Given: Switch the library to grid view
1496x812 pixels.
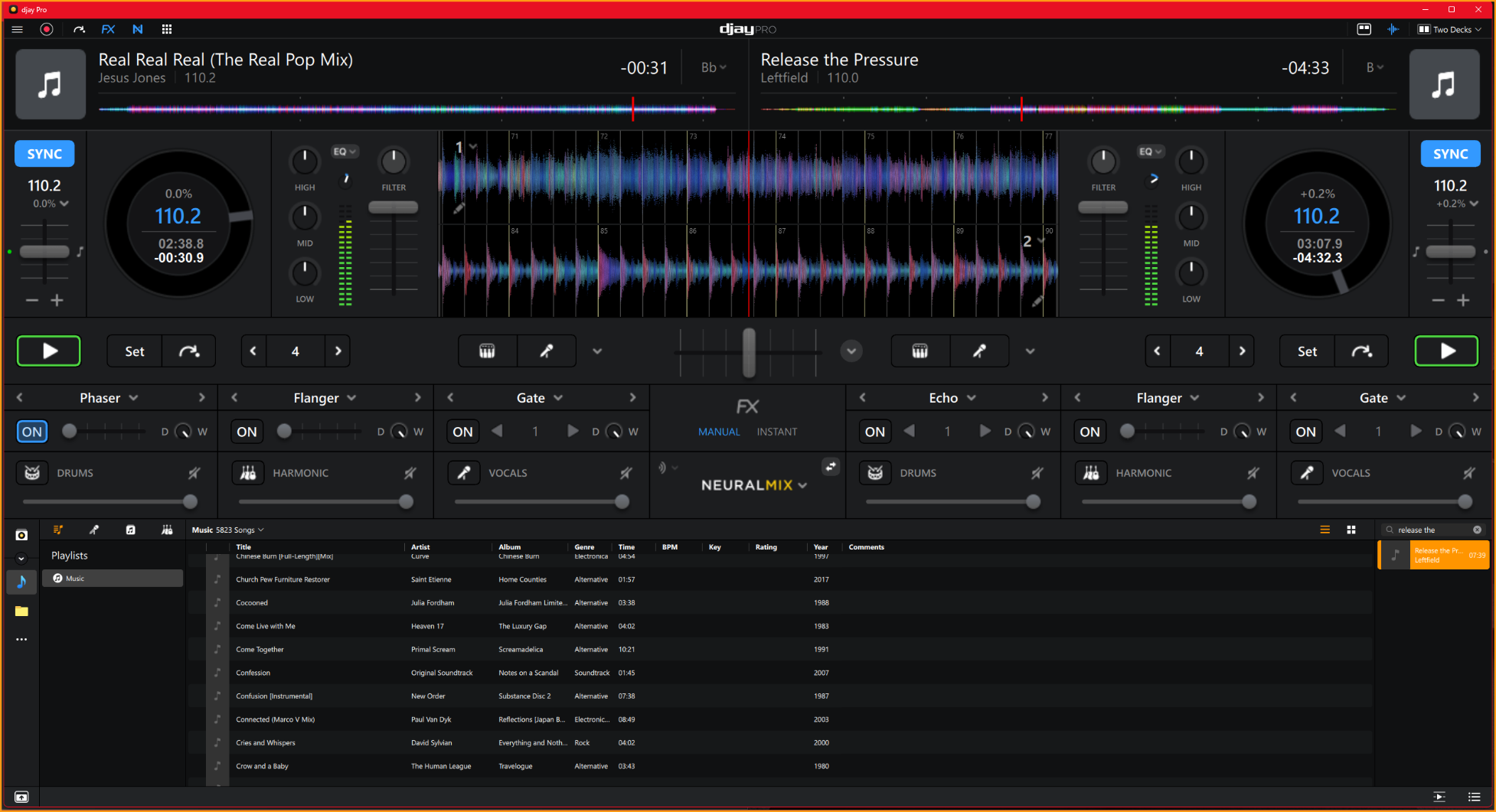Looking at the screenshot, I should coord(1351,530).
